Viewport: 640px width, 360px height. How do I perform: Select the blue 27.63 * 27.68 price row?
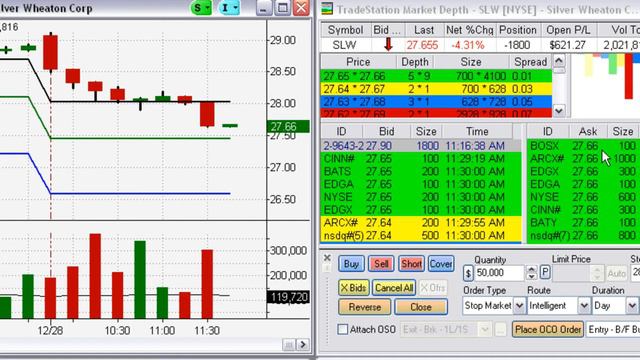pos(436,102)
